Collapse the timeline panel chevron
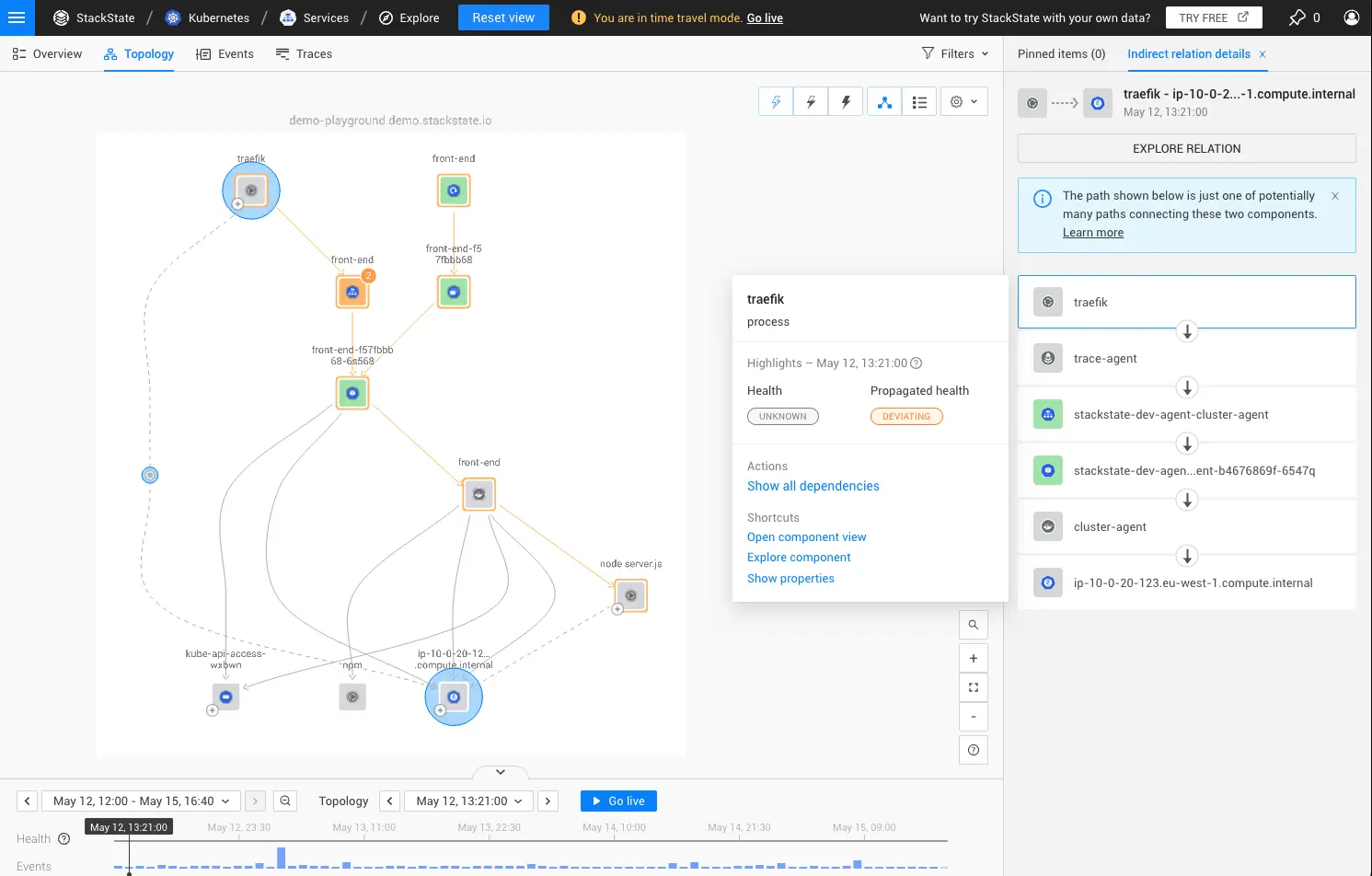The width and height of the screenshot is (1372, 876). pos(501,772)
